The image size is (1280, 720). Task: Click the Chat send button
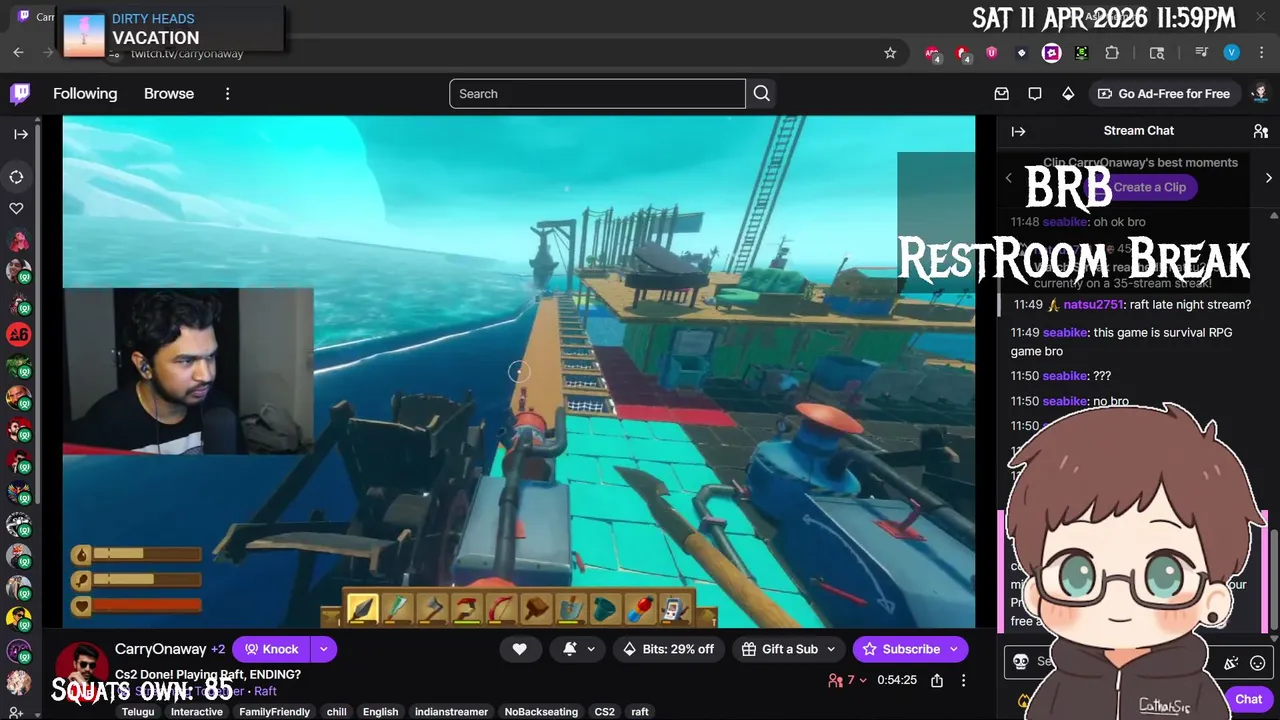tap(1248, 699)
